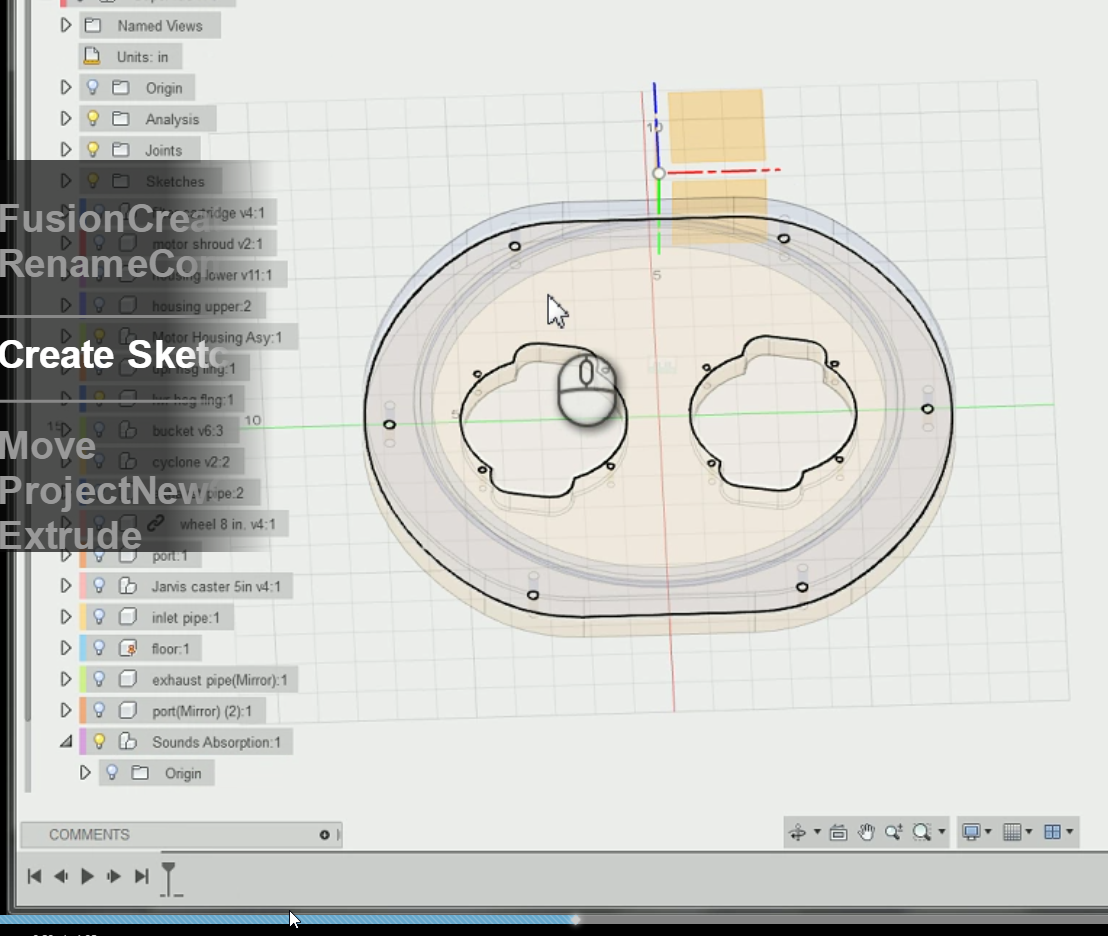Open Display Settings monitor icon

[x=972, y=833]
